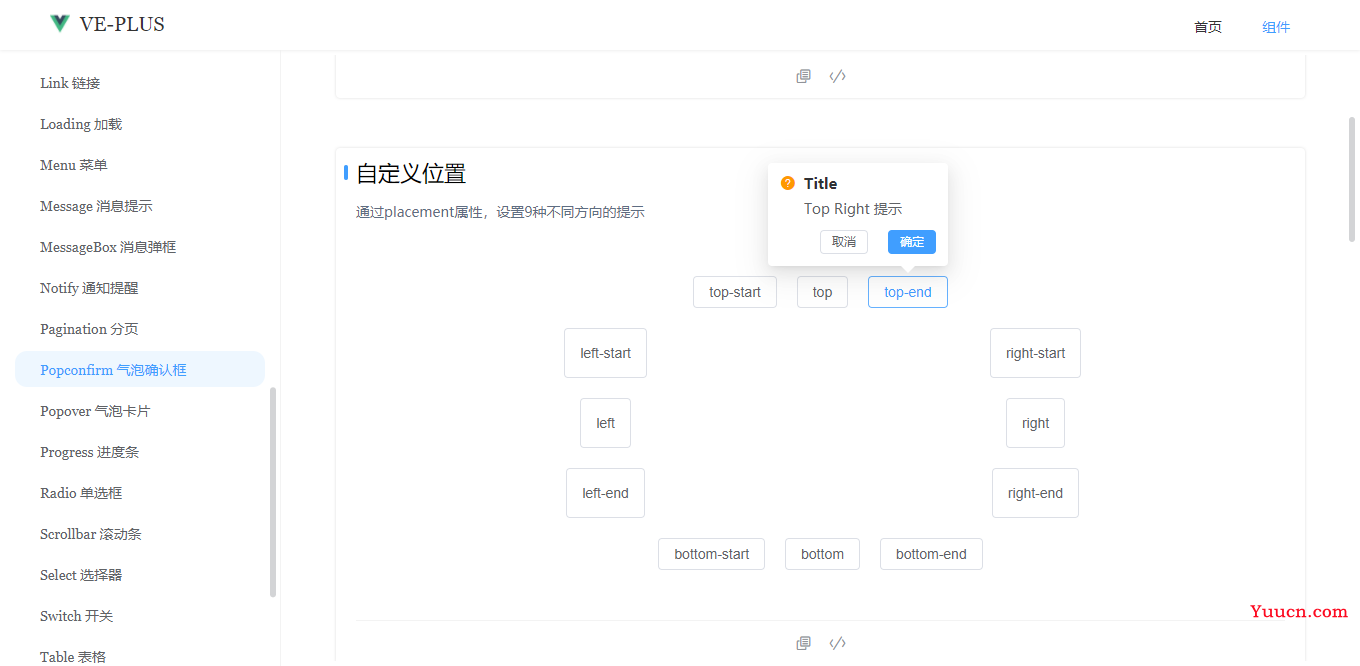Click the bottom-end button
The height and width of the screenshot is (666, 1360).
[x=931, y=554]
